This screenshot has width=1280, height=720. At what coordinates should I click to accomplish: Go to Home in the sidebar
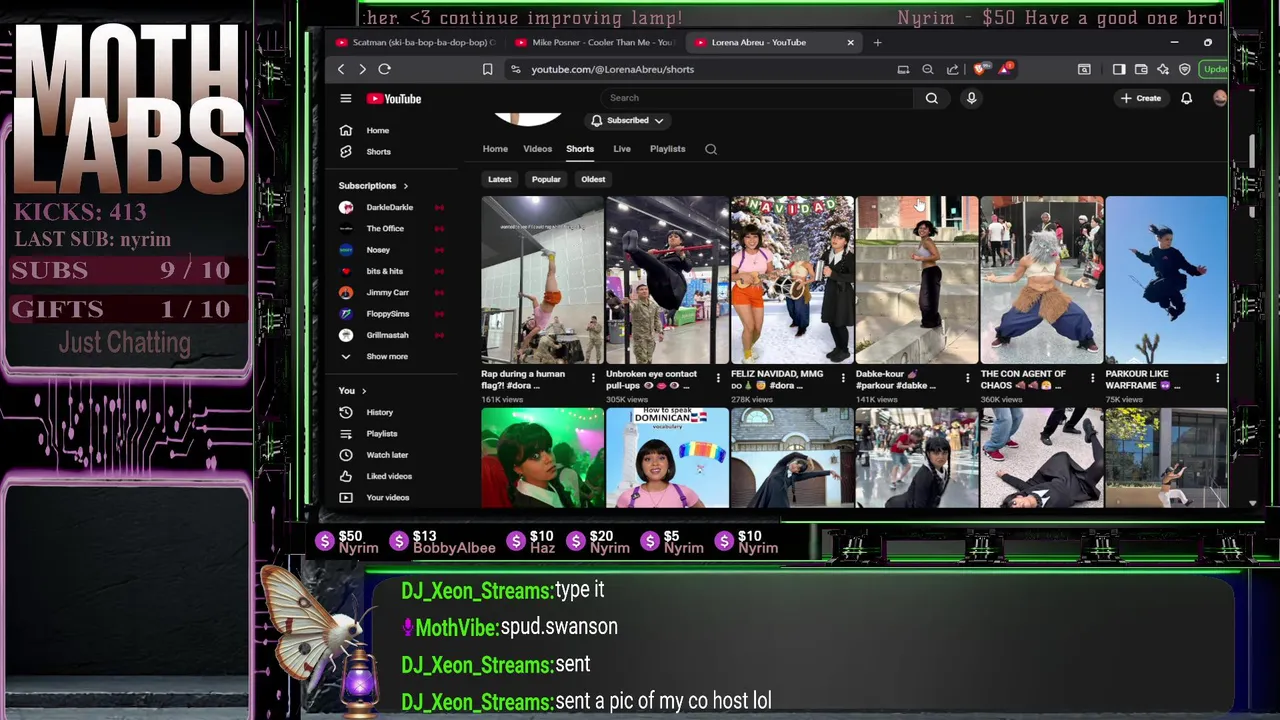[x=376, y=130]
